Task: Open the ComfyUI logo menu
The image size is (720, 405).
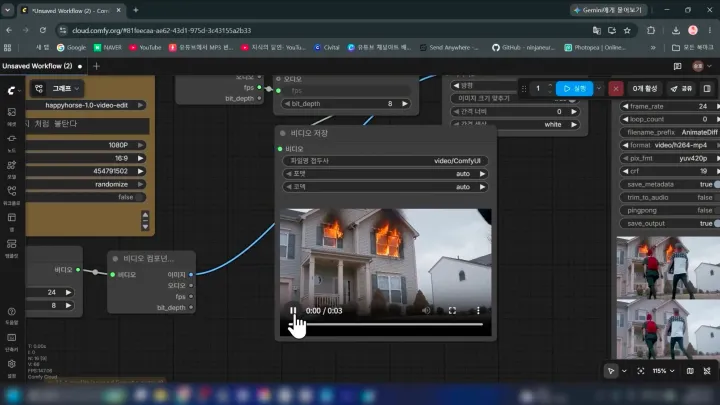Action: click(12, 91)
